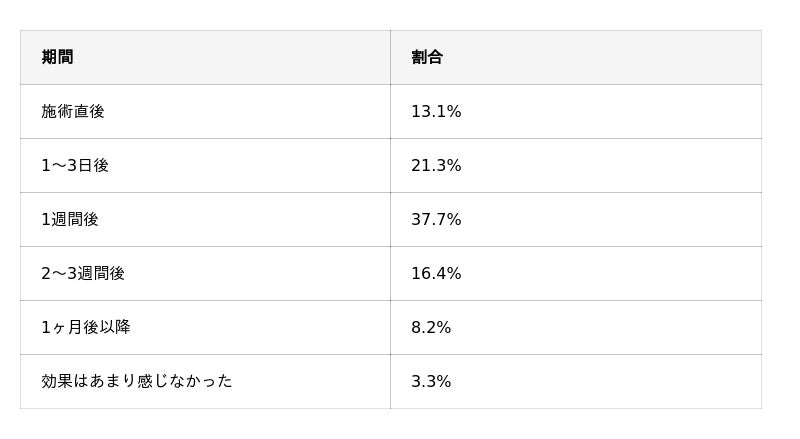This screenshot has height=439, width=800.
Task: Click the 37.7% value
Action: pyautogui.click(x=436, y=219)
